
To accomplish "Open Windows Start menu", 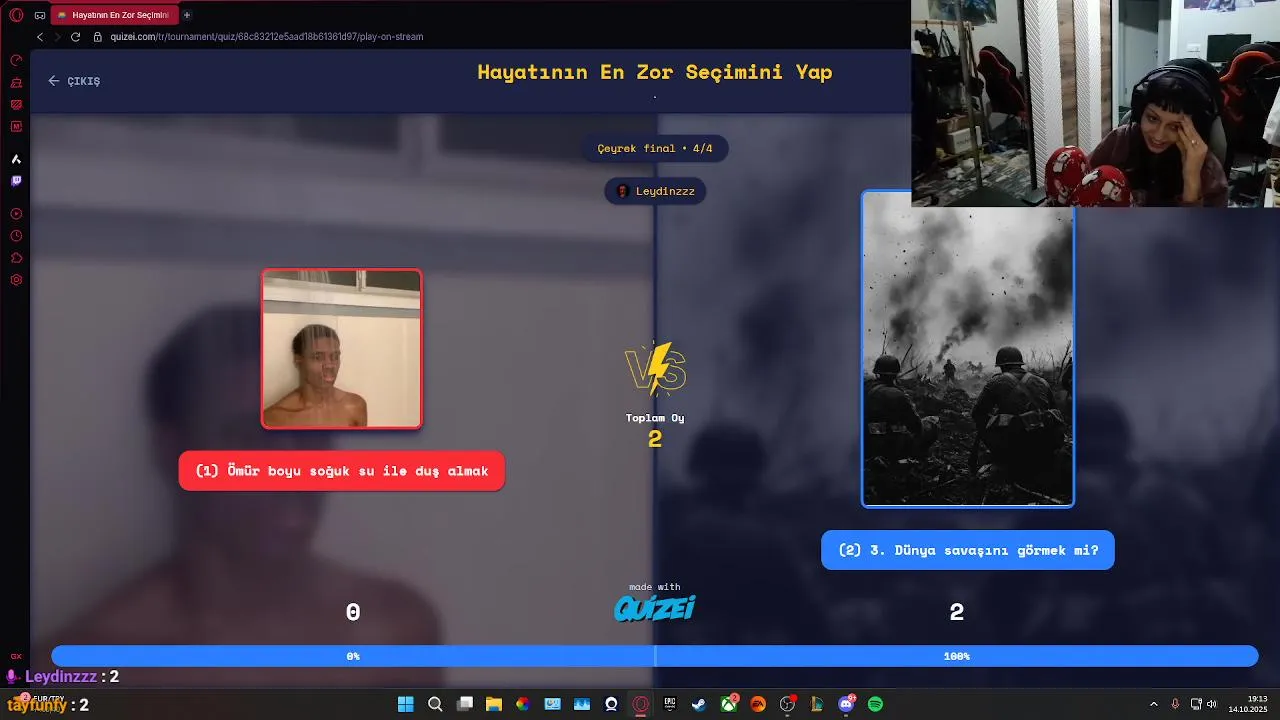I will tap(406, 704).
